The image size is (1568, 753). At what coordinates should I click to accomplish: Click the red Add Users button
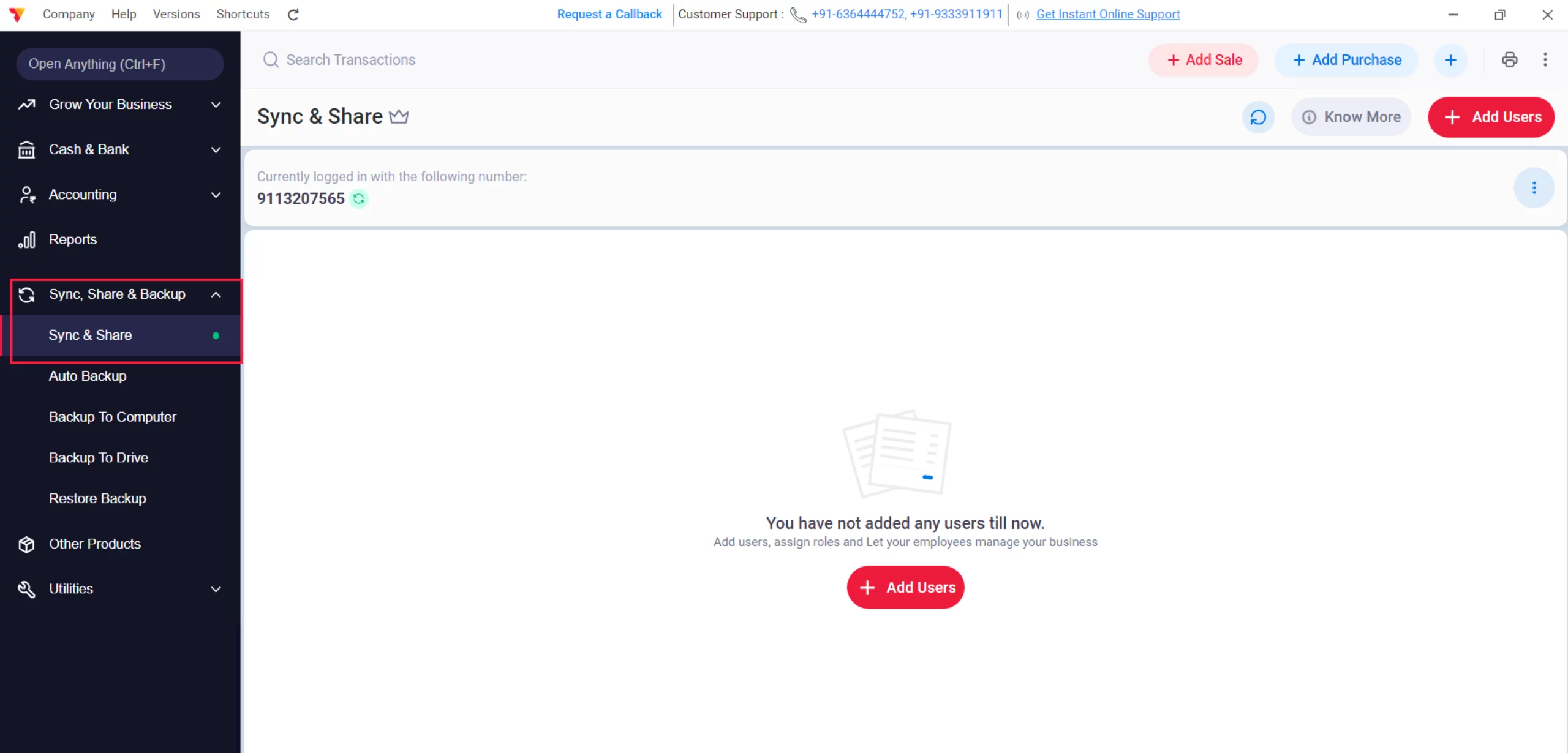[x=1491, y=117]
